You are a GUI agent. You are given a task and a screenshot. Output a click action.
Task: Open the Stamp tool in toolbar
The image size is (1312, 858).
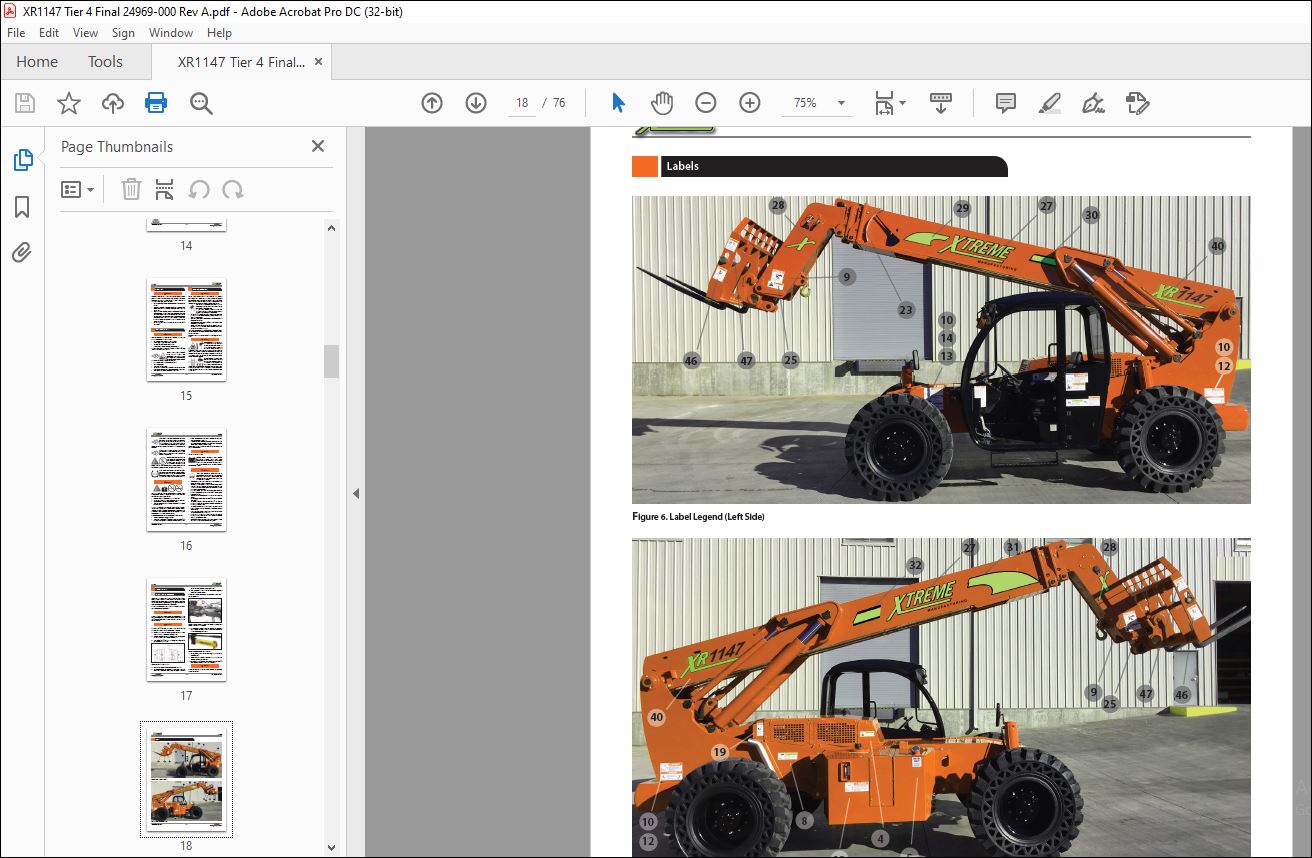coord(1137,103)
